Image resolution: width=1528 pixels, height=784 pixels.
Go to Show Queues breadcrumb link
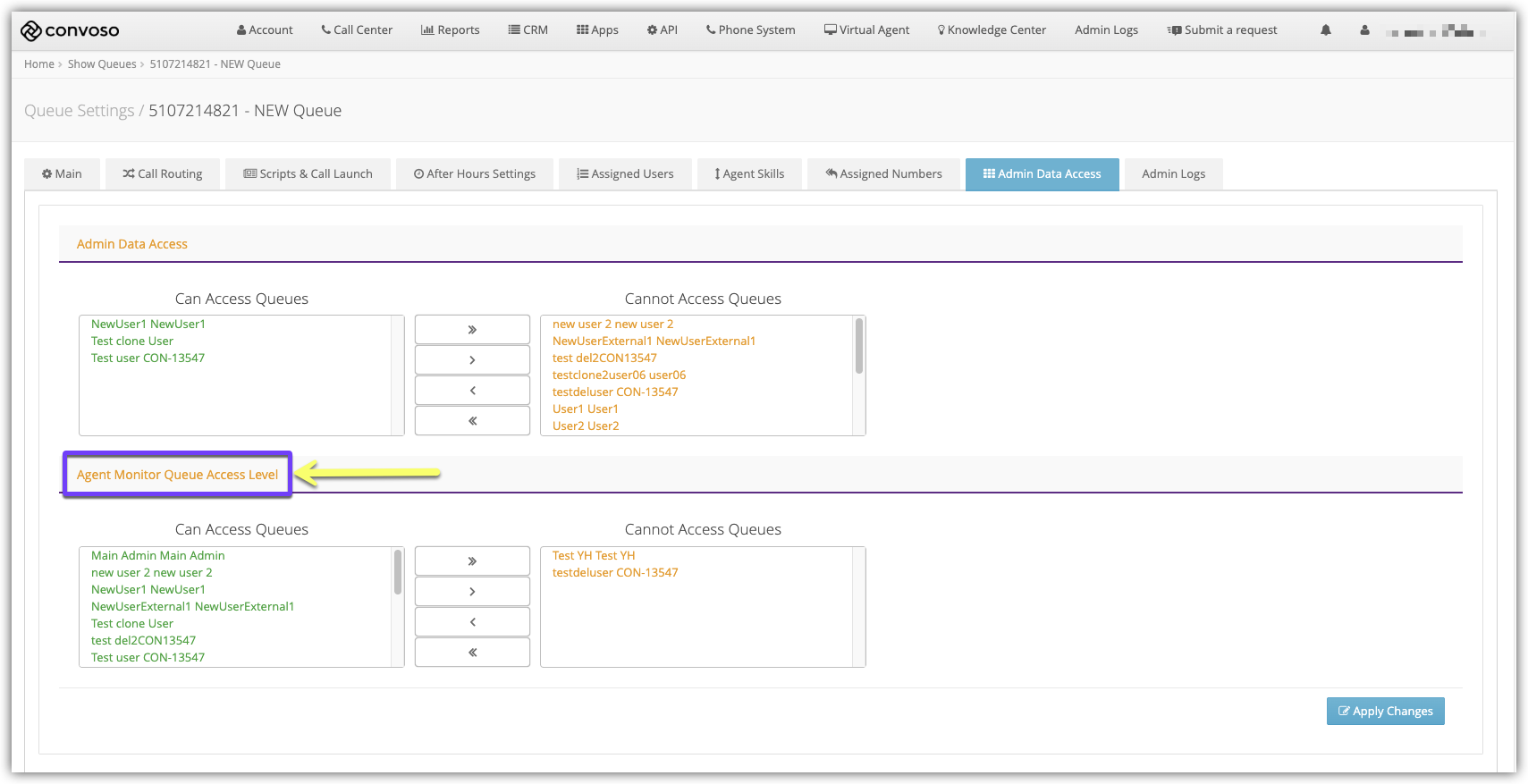click(x=102, y=64)
